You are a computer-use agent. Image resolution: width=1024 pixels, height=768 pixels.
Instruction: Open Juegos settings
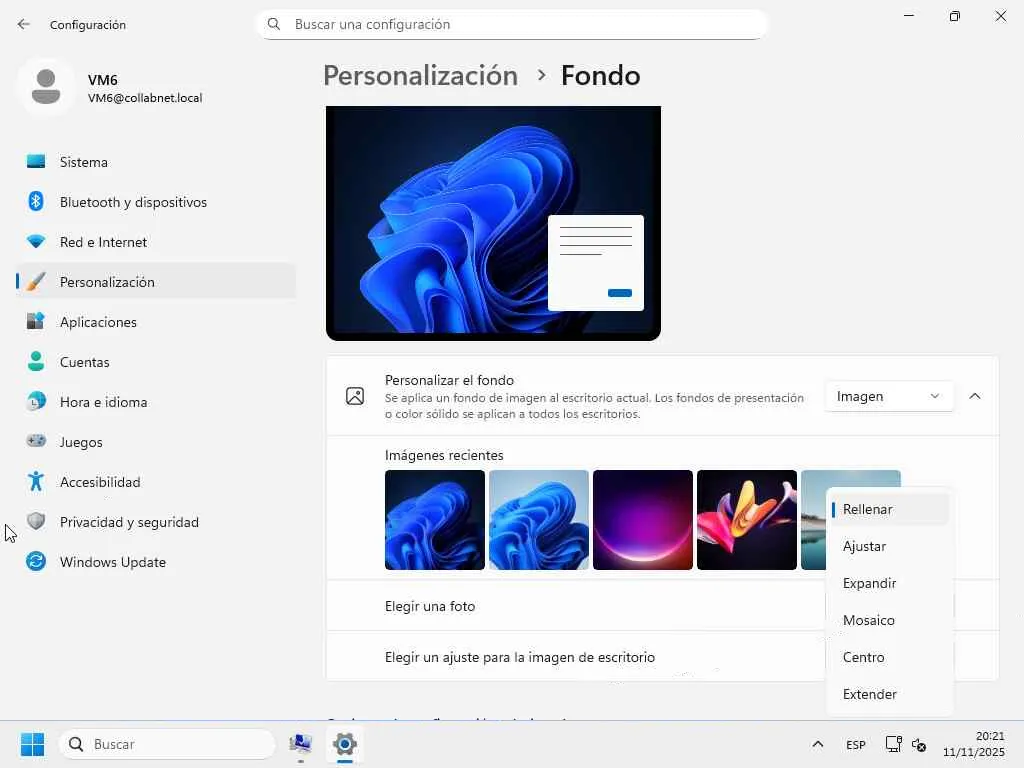click(155, 441)
